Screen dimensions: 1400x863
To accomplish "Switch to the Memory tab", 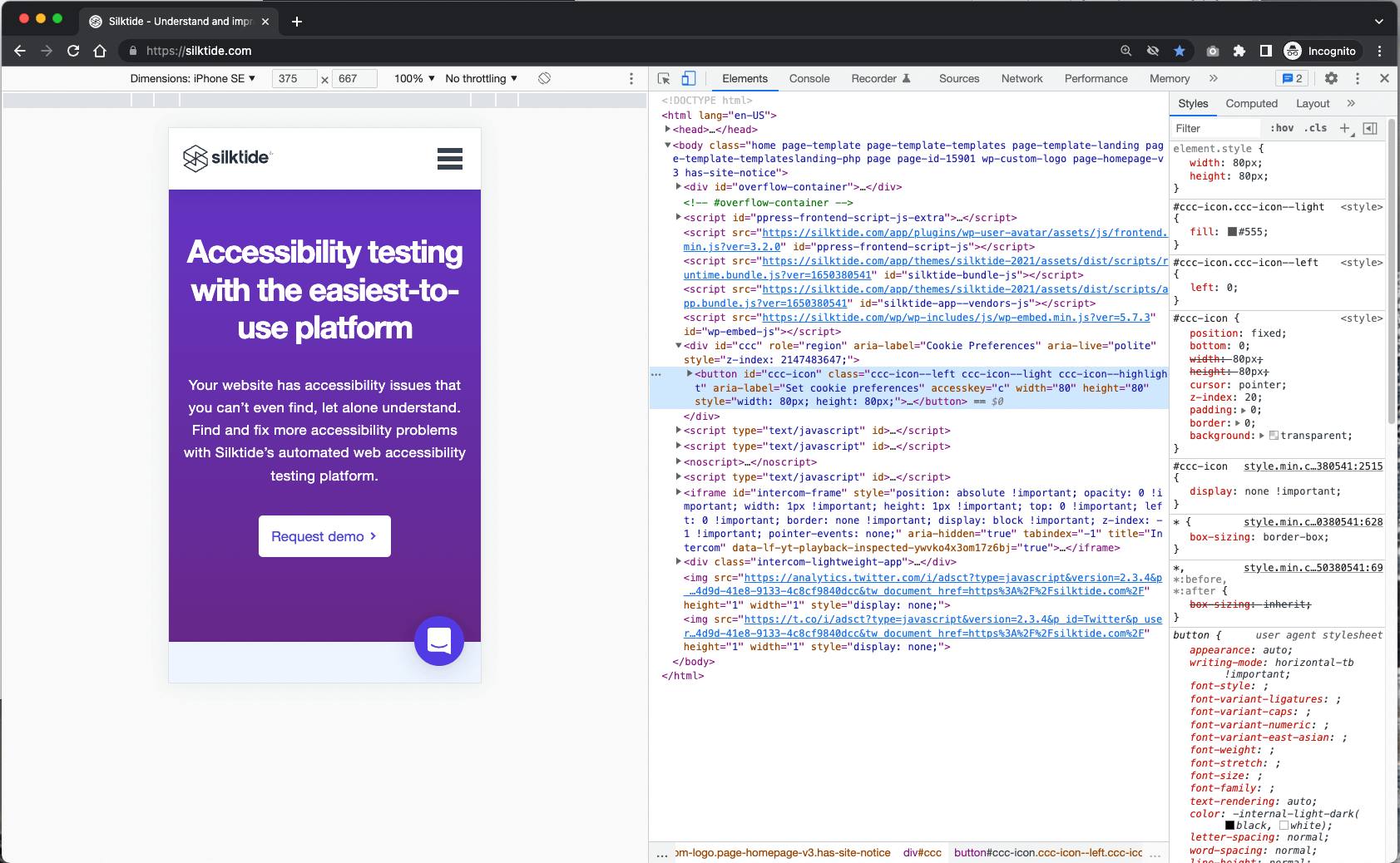I will (1170, 78).
